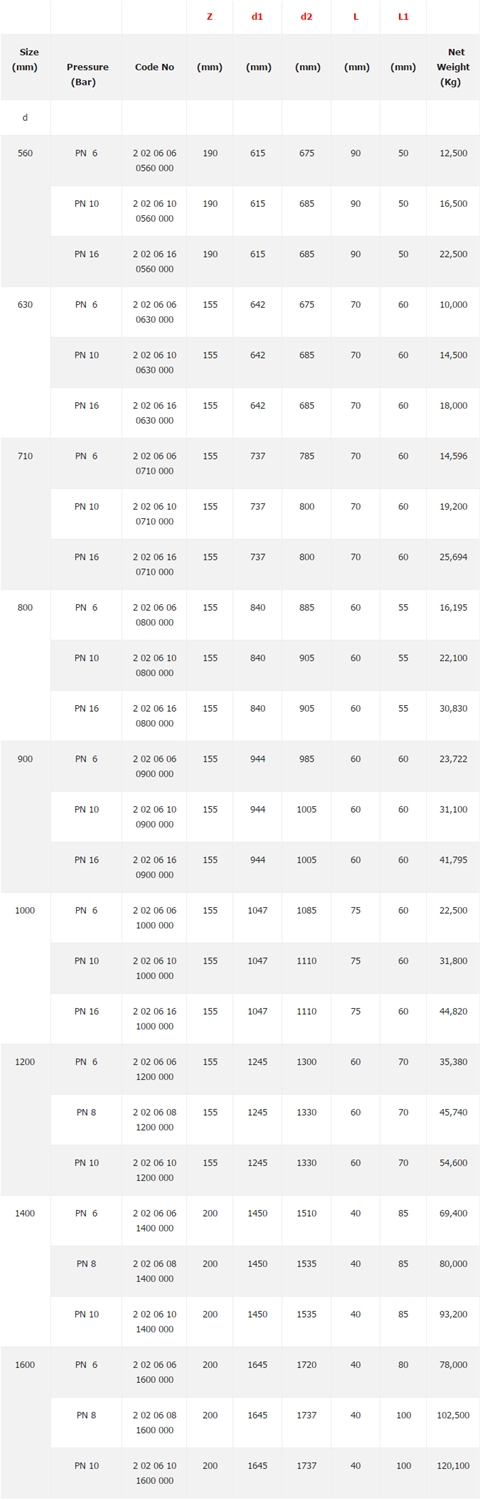
Task: Click the red d1 column header
Action: pyautogui.click(x=257, y=17)
